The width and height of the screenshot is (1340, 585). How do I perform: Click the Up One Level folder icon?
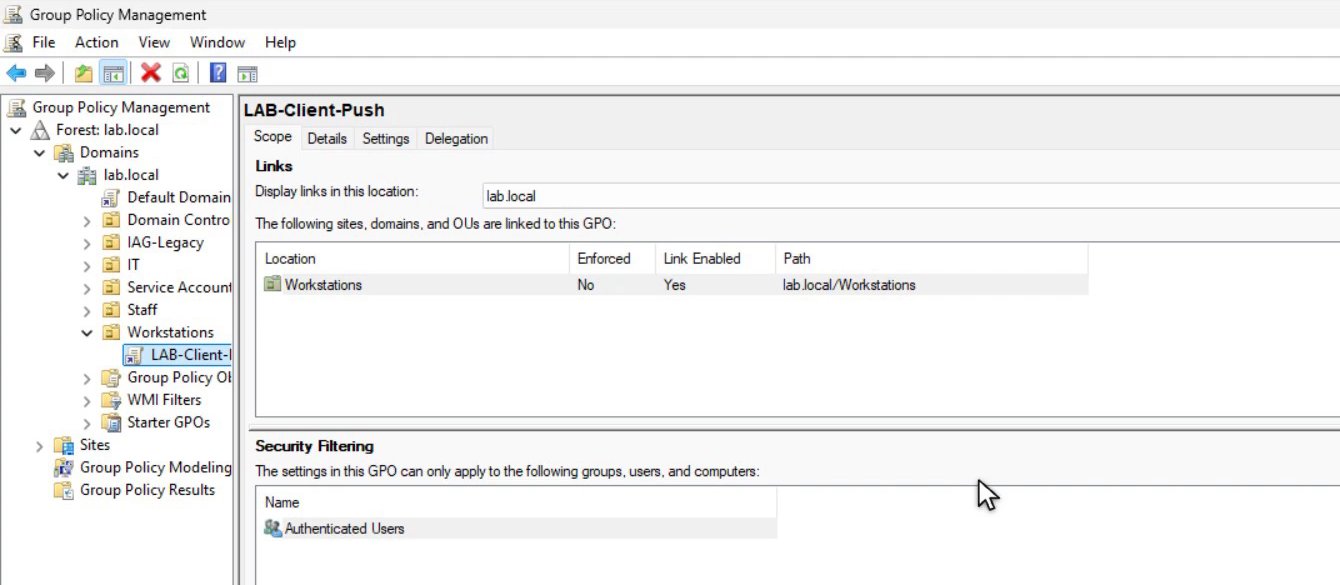pos(84,73)
